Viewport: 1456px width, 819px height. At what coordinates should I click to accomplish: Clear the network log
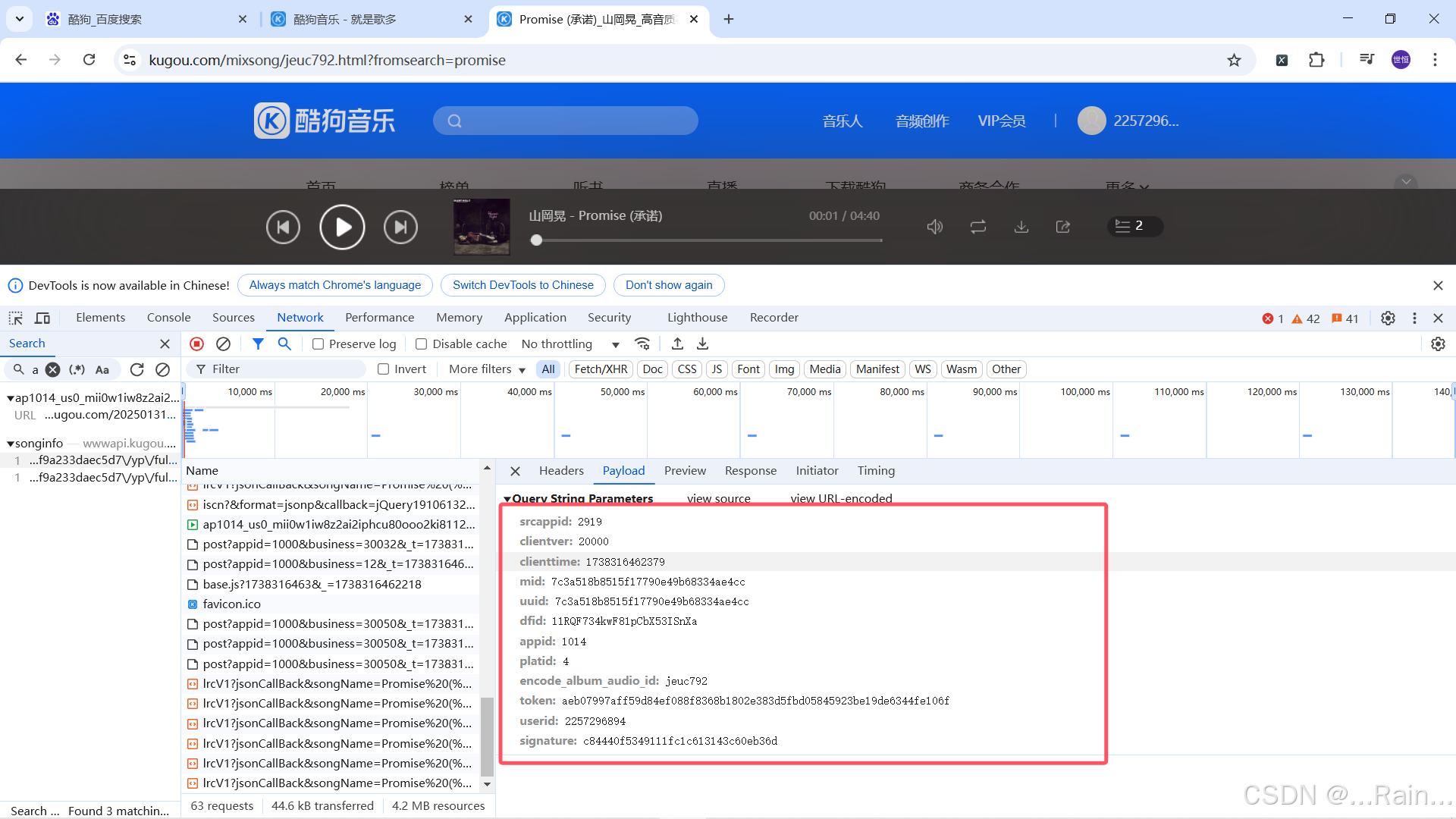click(223, 344)
